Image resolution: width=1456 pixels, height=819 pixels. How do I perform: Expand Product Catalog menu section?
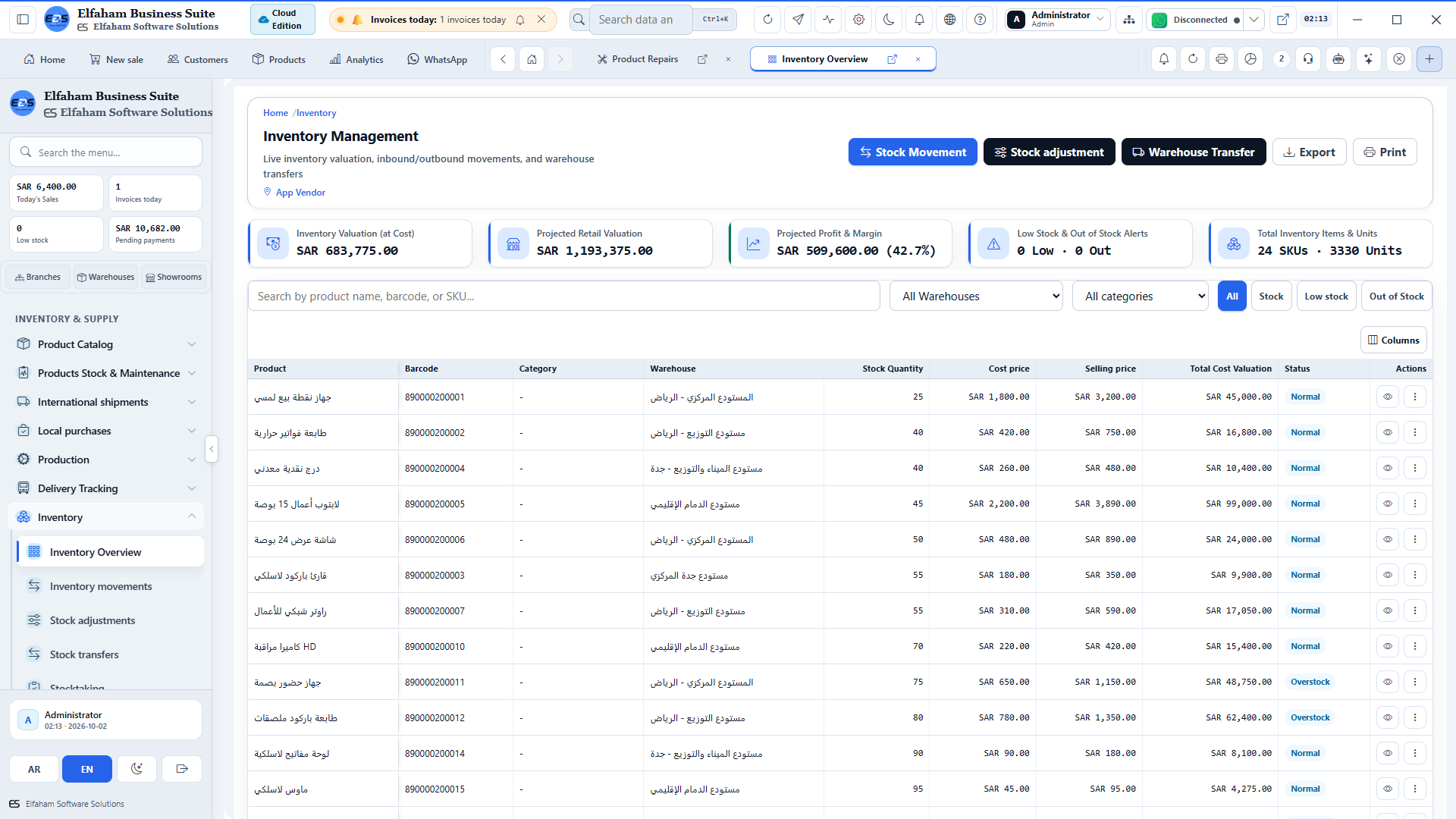[106, 344]
